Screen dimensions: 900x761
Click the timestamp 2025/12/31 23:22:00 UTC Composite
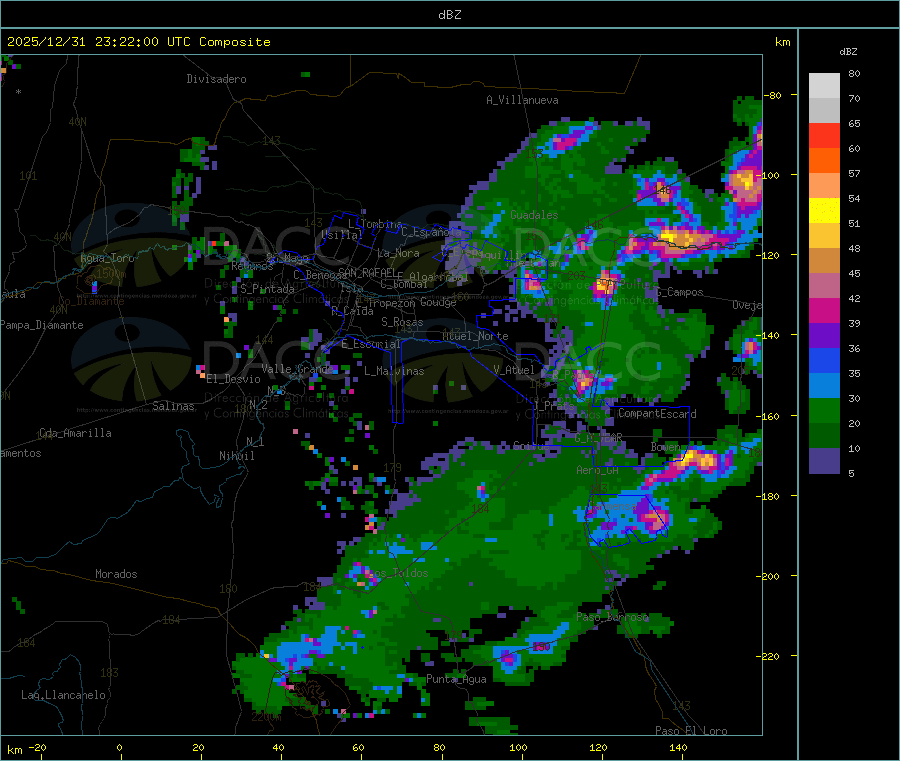click(x=138, y=42)
